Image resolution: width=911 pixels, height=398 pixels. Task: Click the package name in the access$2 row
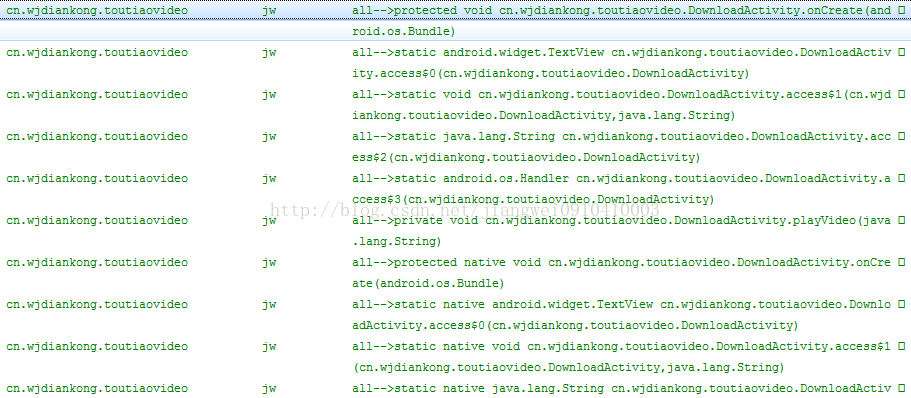click(97, 137)
